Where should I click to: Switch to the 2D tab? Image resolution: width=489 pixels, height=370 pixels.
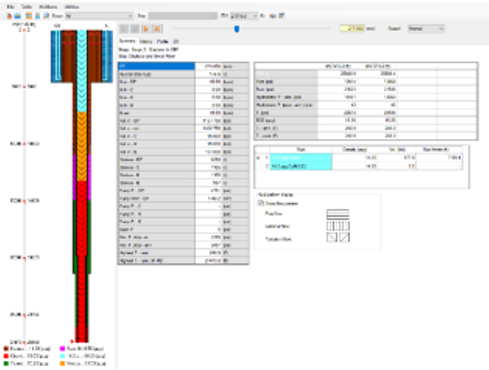click(176, 41)
